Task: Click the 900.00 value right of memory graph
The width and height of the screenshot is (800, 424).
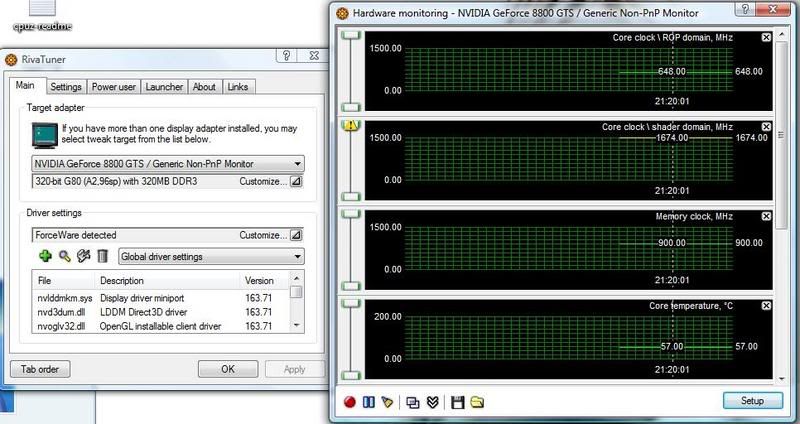Action: (749, 243)
